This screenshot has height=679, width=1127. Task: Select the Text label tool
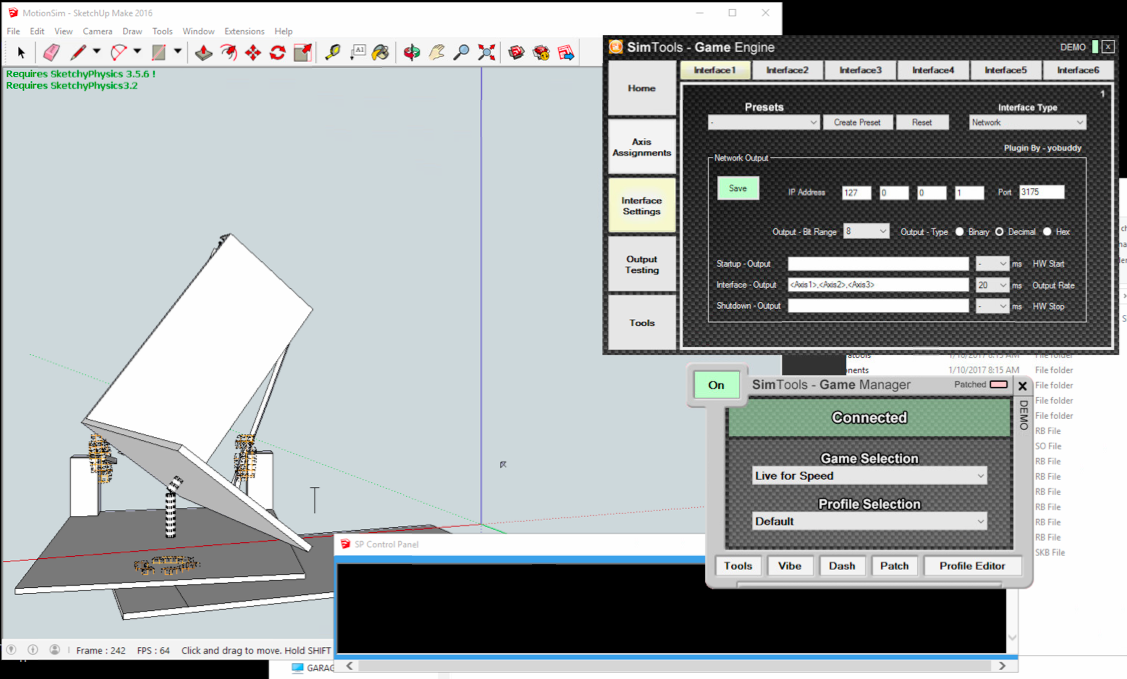pos(357,52)
